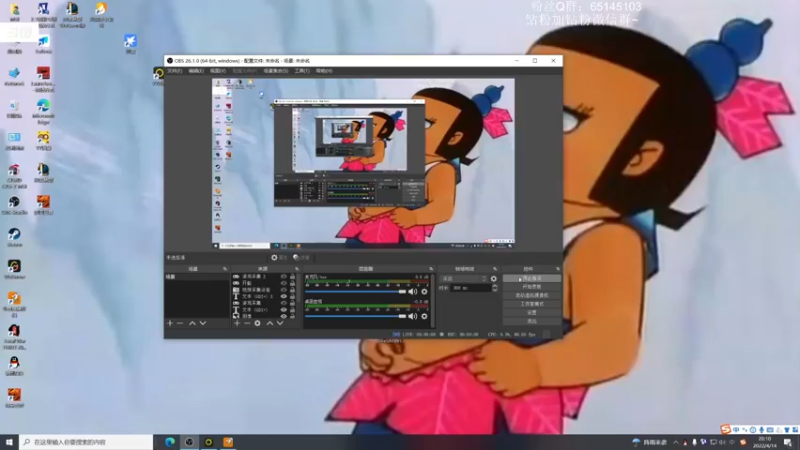This screenshot has width=800, height=450.
Task: Click the 滤镜 filters button above the docks
Action: (302, 258)
